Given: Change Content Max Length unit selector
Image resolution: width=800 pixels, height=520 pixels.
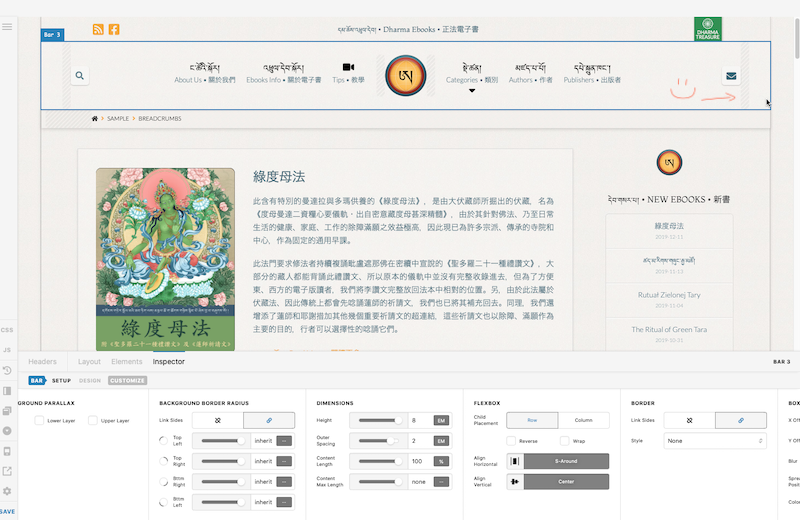Looking at the screenshot, I should coord(441,482).
